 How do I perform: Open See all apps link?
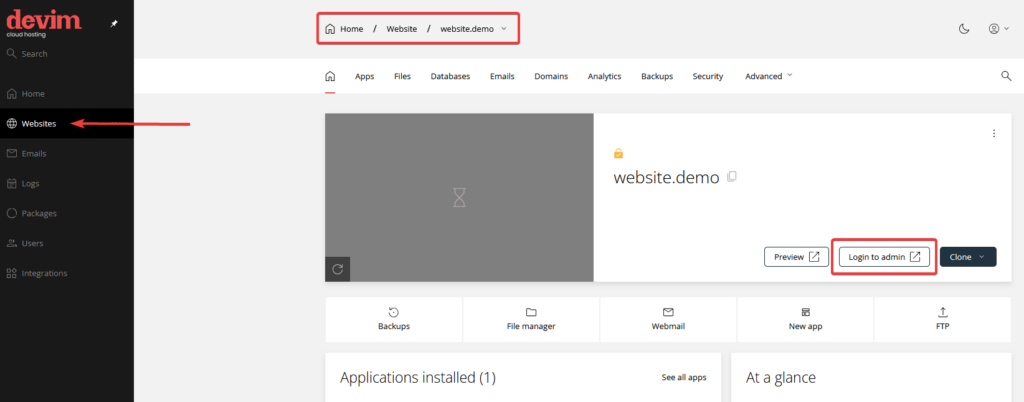(683, 378)
